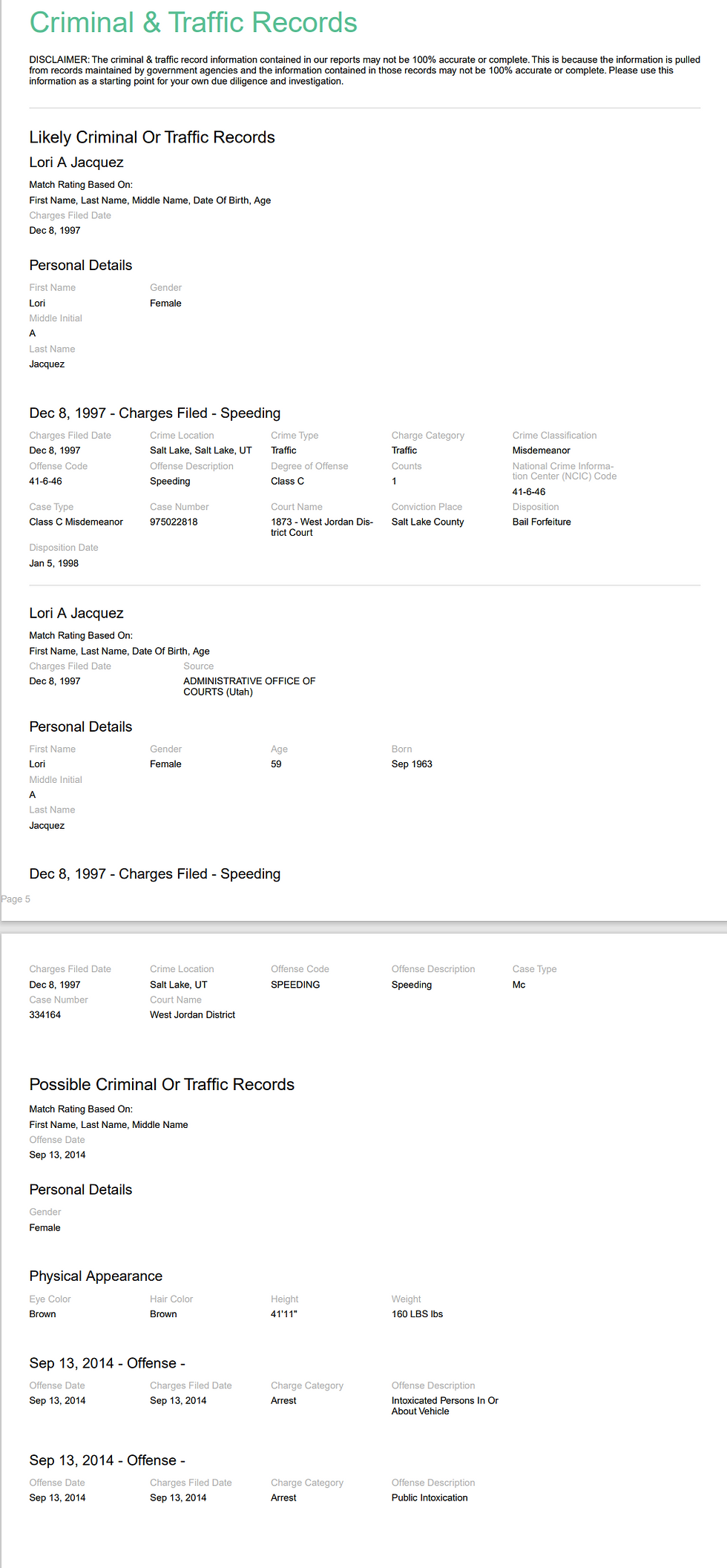Click the Born Sep 1963 value
The image size is (727, 1568).
[412, 764]
